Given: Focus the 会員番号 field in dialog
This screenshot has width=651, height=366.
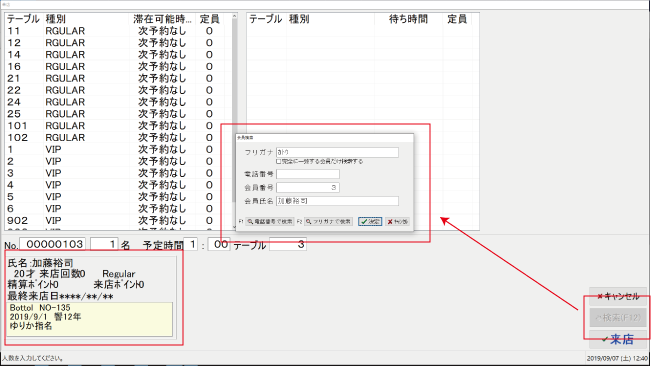Looking at the screenshot, I should point(308,188).
